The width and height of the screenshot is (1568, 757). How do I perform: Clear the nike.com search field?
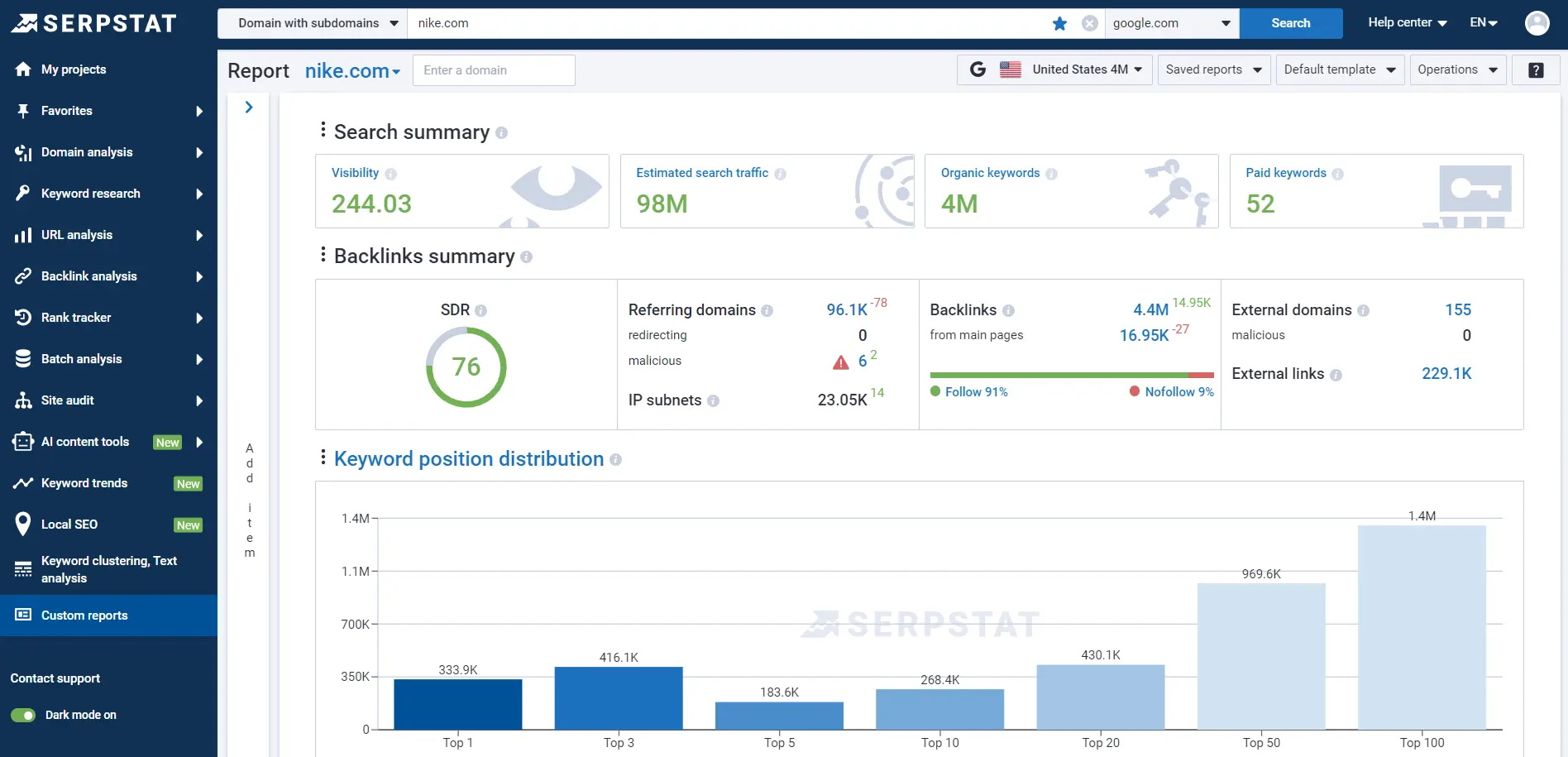click(x=1090, y=23)
